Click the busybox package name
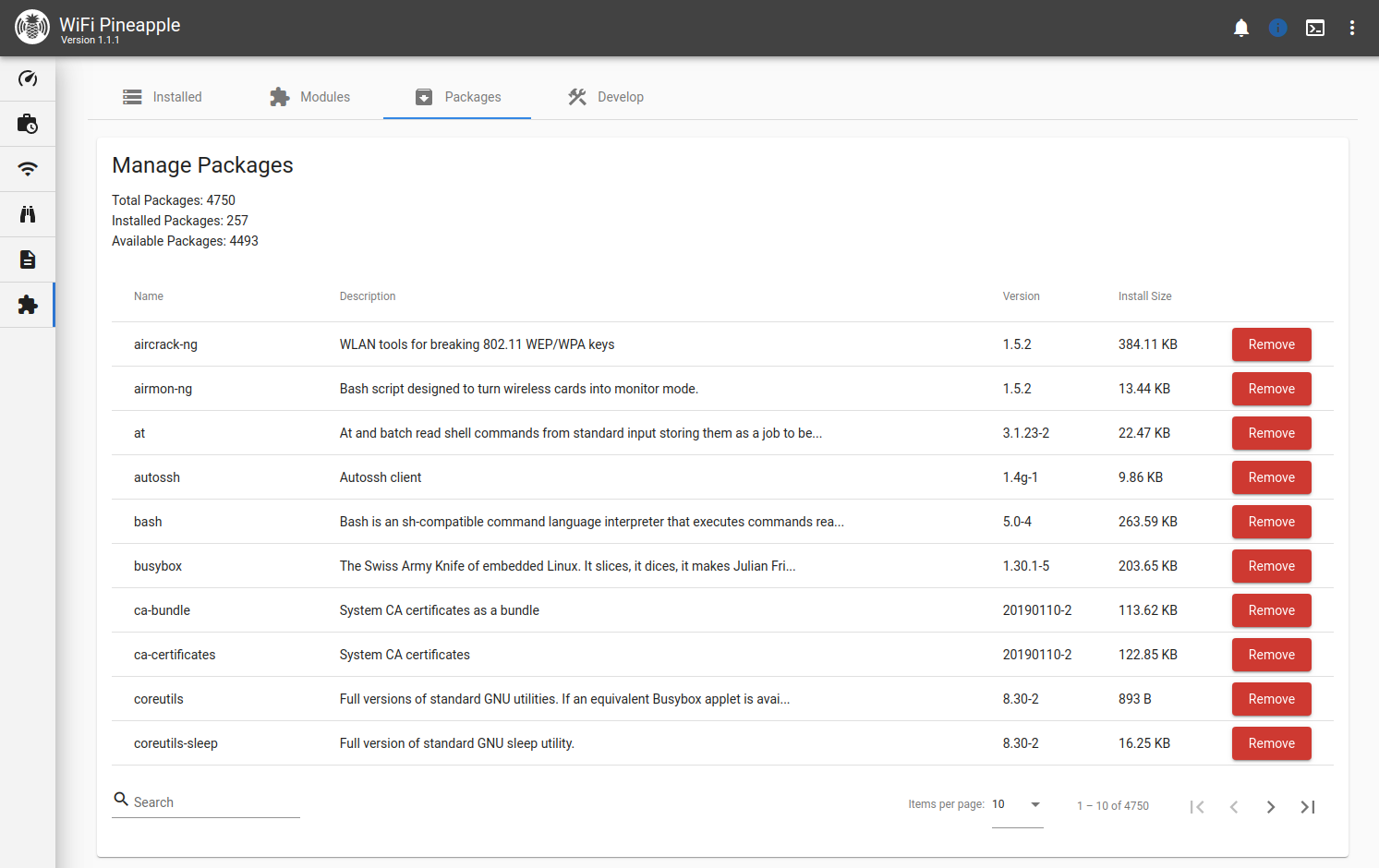The height and width of the screenshot is (868, 1379). (x=158, y=566)
